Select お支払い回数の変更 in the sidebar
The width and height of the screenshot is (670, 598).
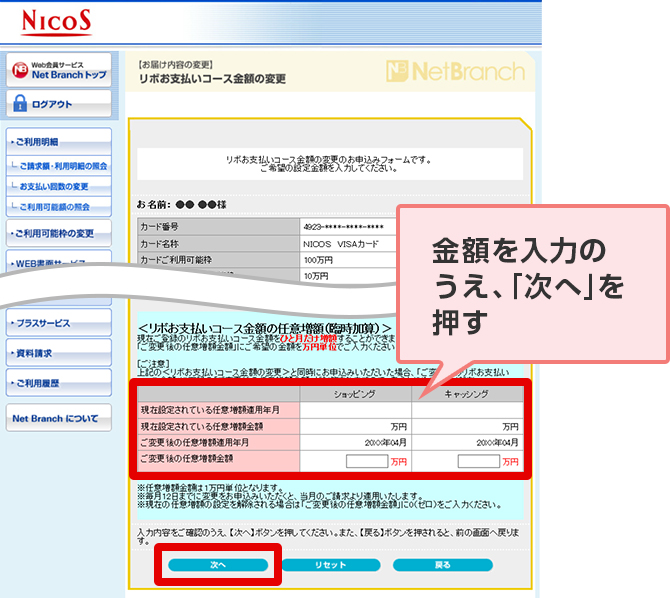54,186
